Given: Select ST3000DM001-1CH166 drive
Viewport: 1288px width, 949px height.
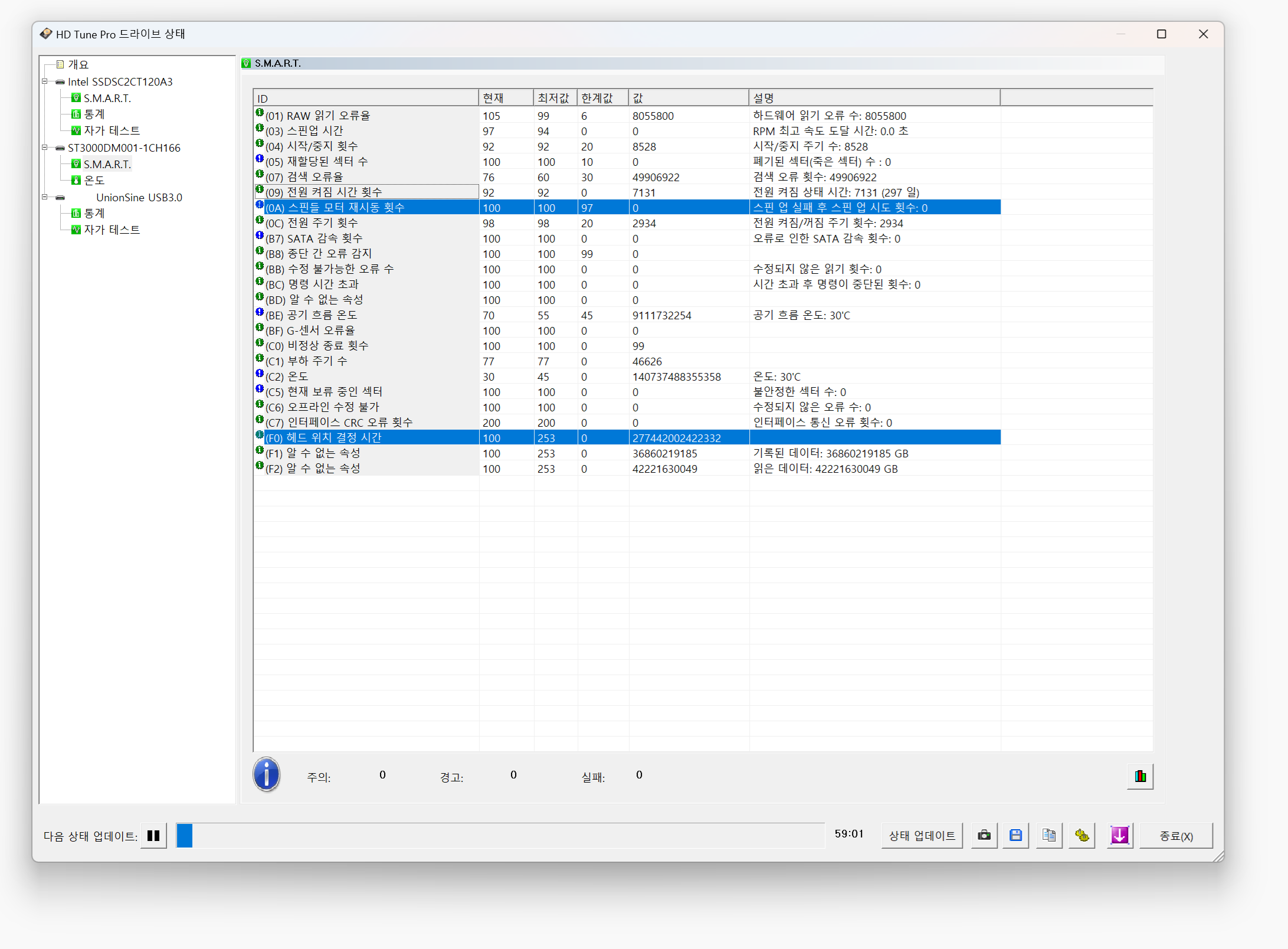Looking at the screenshot, I should coord(124,148).
